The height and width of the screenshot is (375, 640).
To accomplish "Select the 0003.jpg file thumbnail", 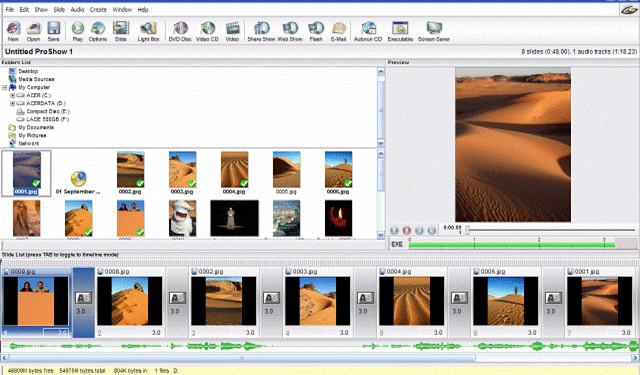I will pyautogui.click(x=182, y=173).
